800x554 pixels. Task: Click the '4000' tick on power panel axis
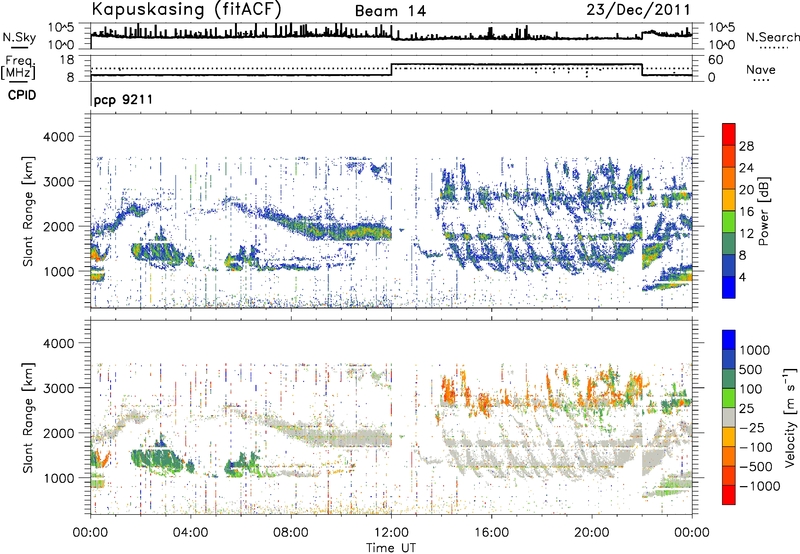pyautogui.click(x=59, y=137)
